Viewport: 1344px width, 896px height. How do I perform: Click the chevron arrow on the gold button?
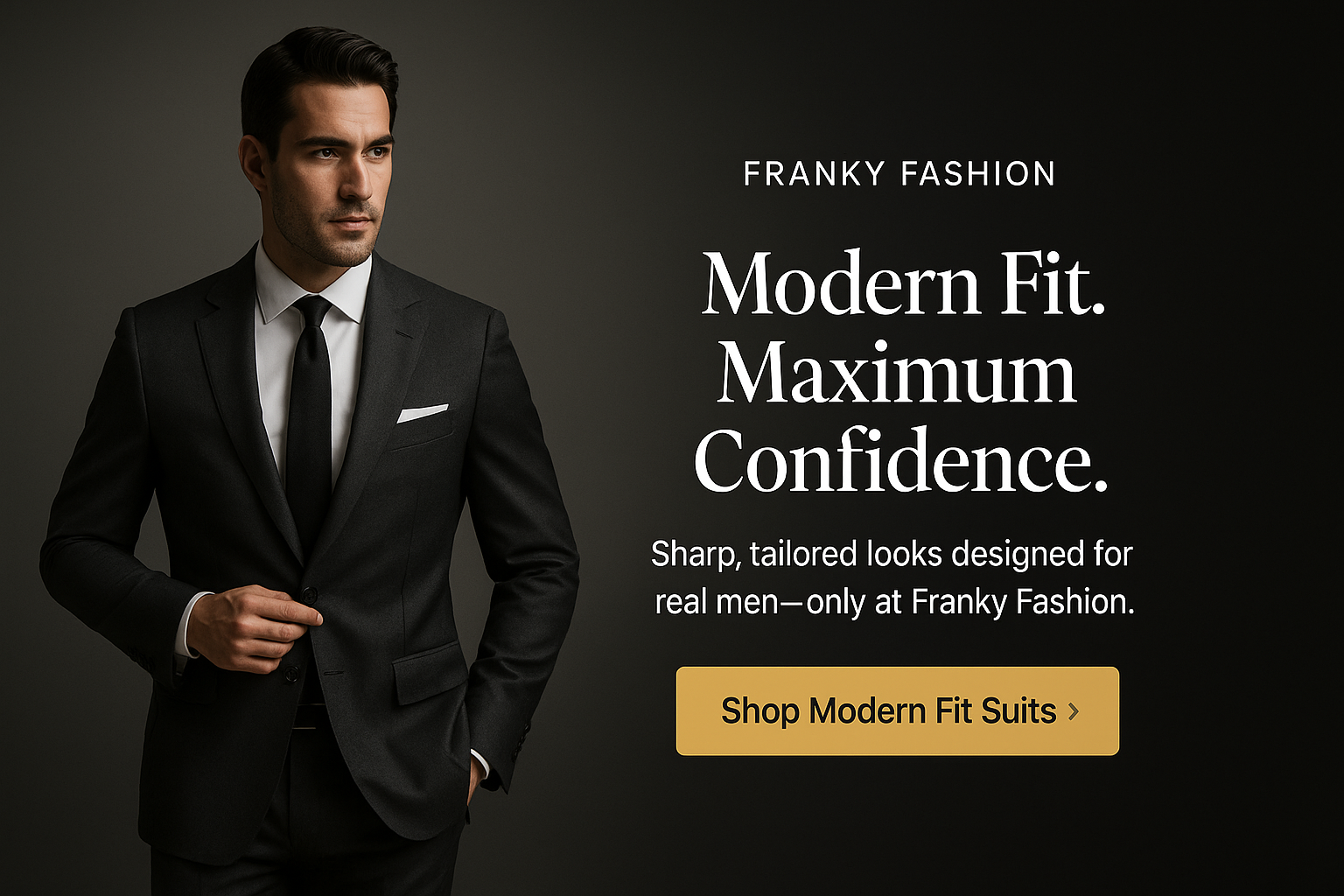tap(1074, 711)
